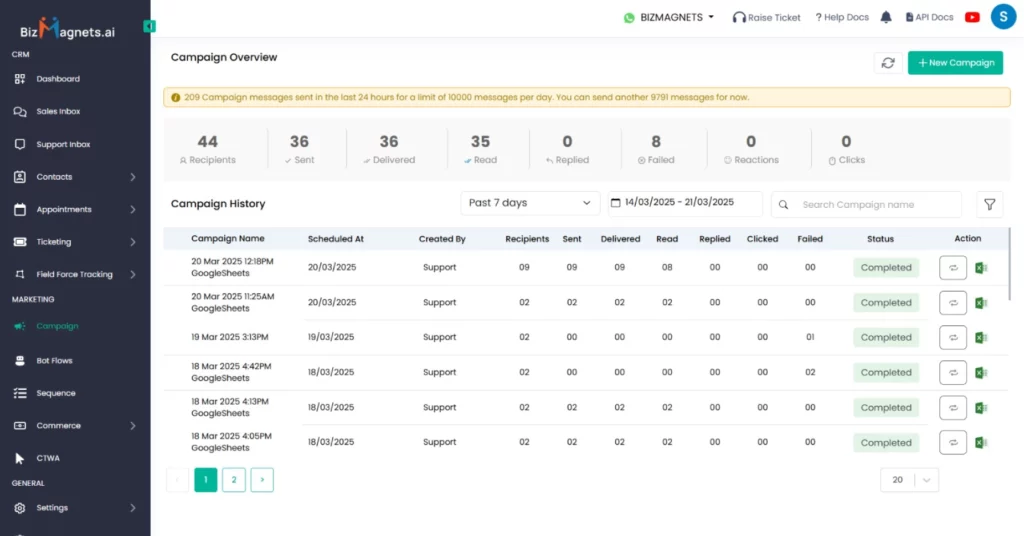Export 20 Mar 11:25AM campaign to Excel
The height and width of the screenshot is (536, 1024).
[x=980, y=303]
